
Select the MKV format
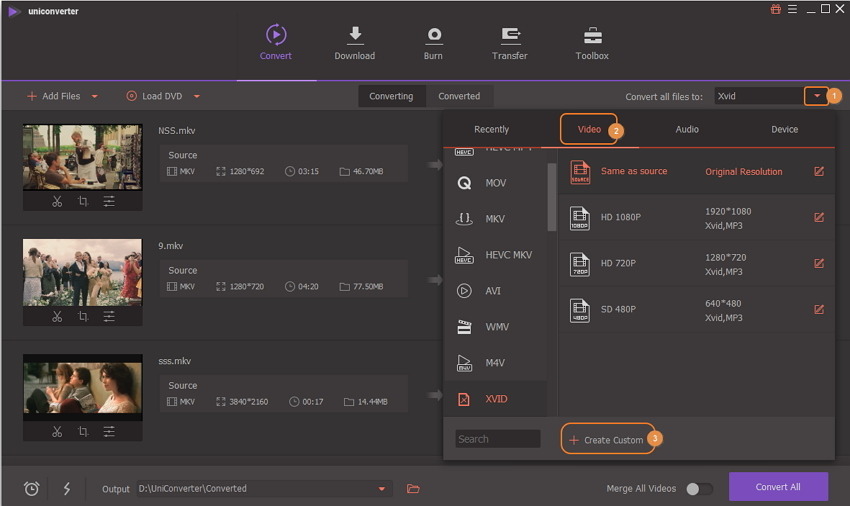click(x=495, y=219)
